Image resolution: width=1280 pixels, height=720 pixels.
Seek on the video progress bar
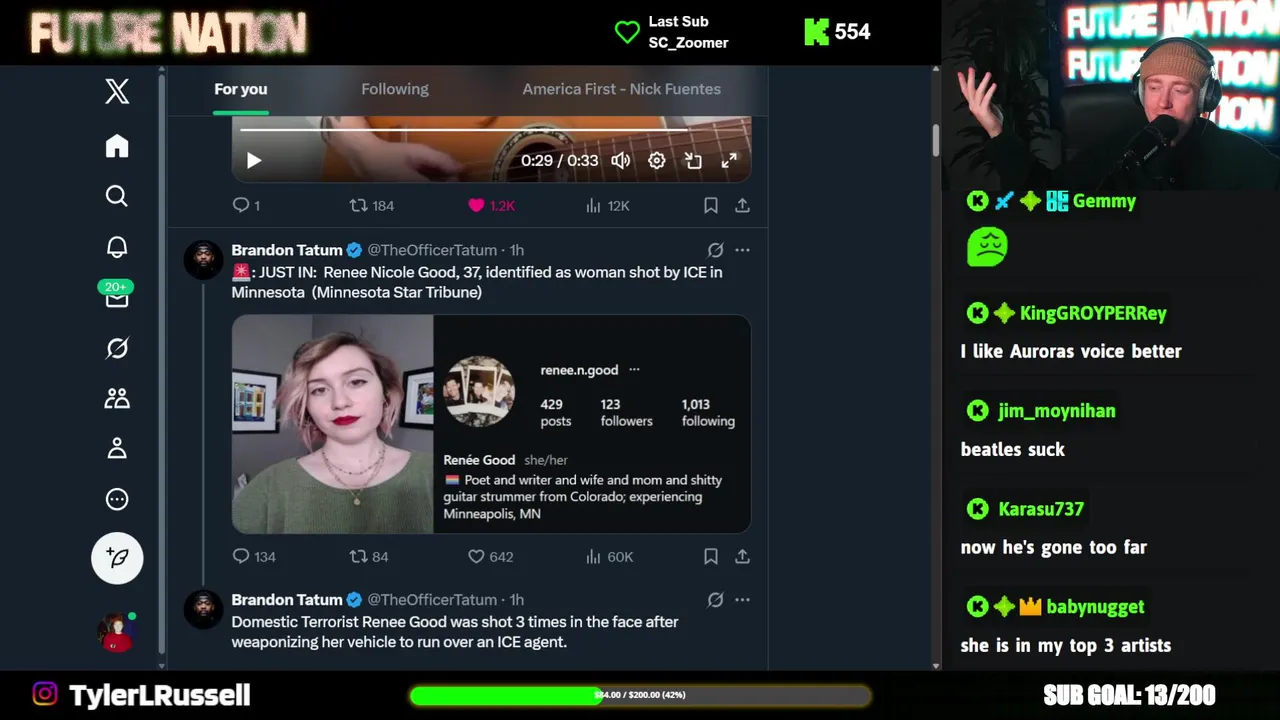[491, 130]
